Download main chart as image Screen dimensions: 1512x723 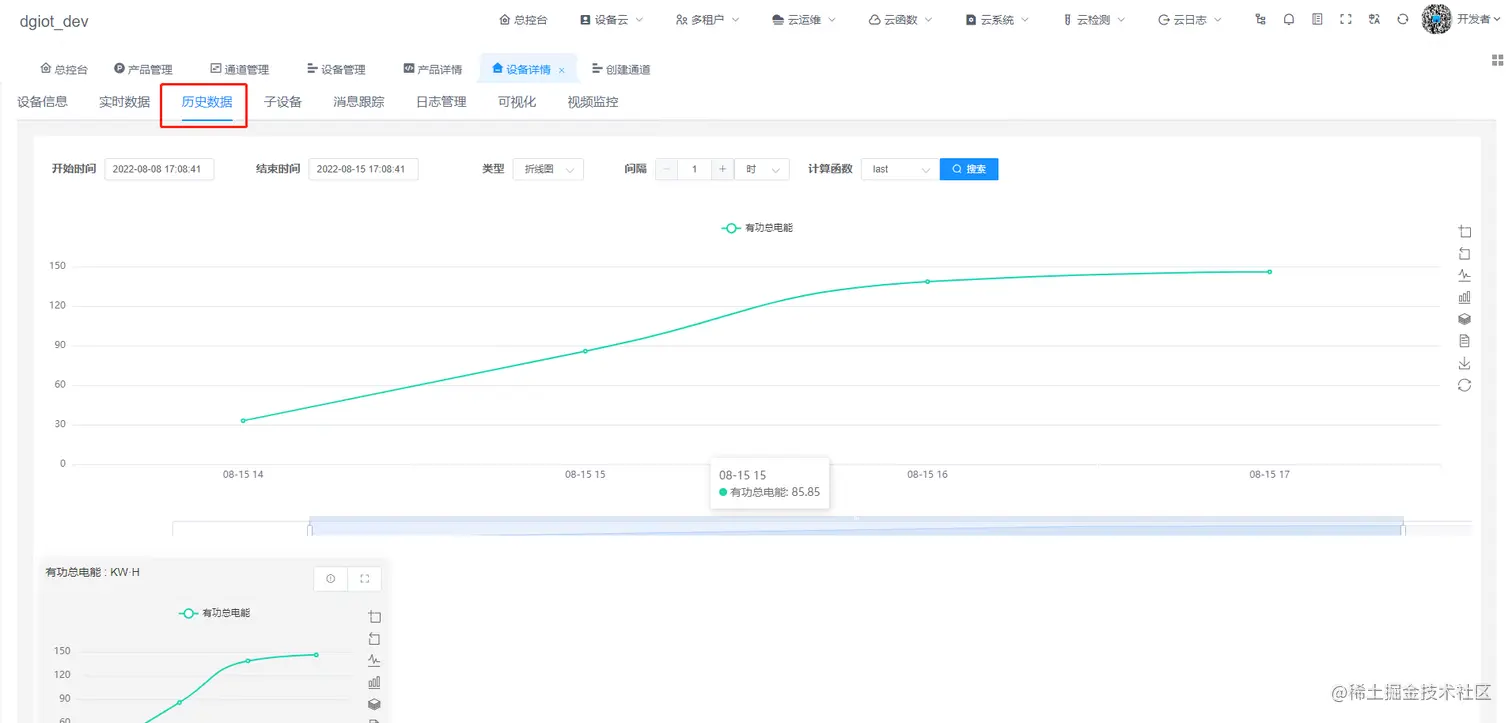coord(1464,363)
